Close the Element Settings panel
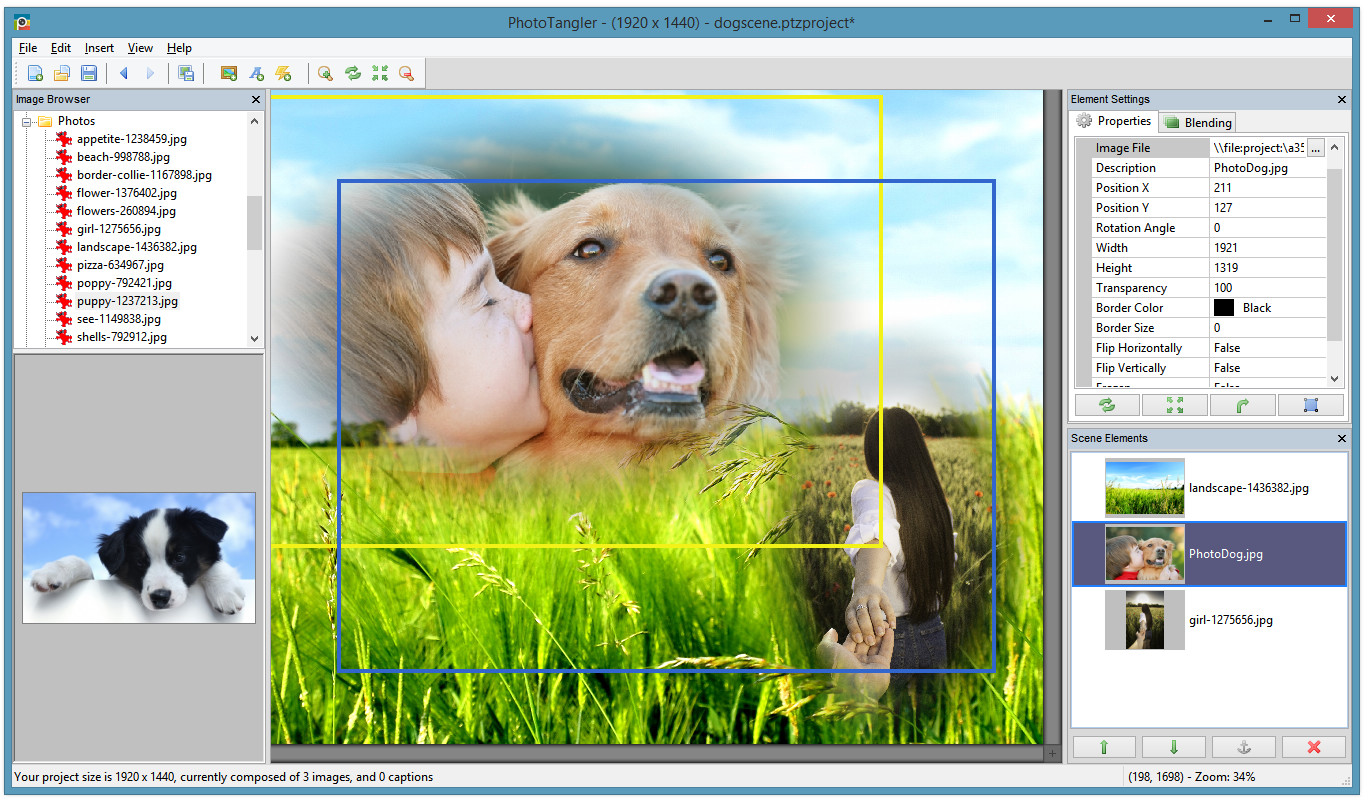1368x801 pixels. coord(1341,99)
